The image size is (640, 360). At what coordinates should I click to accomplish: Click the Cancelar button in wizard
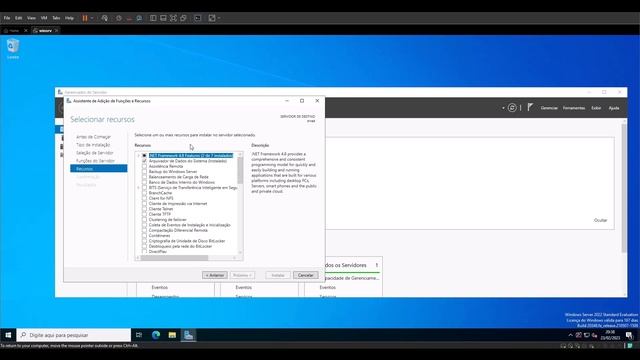305,275
